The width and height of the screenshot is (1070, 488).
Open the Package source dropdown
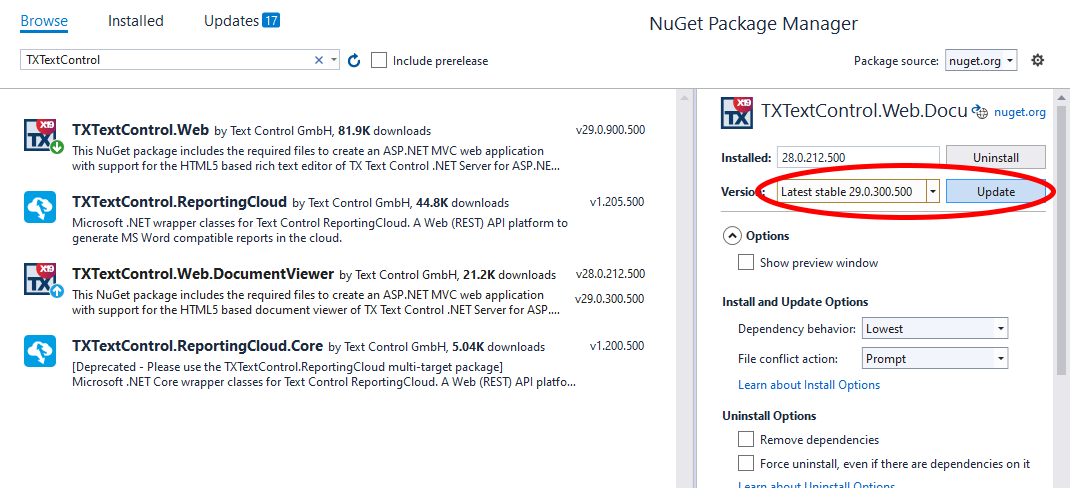[x=981, y=61]
